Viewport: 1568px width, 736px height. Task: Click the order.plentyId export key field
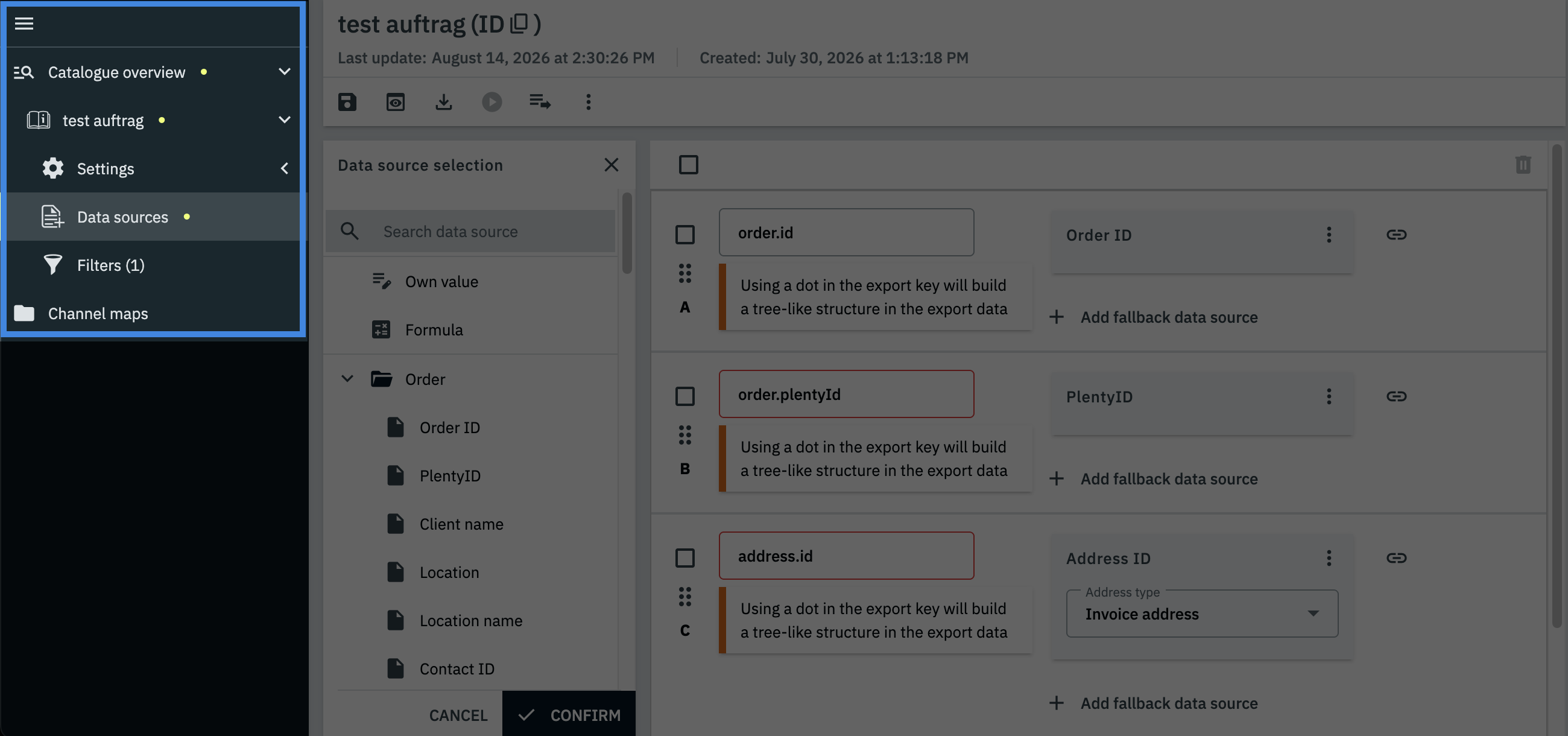[x=846, y=395]
